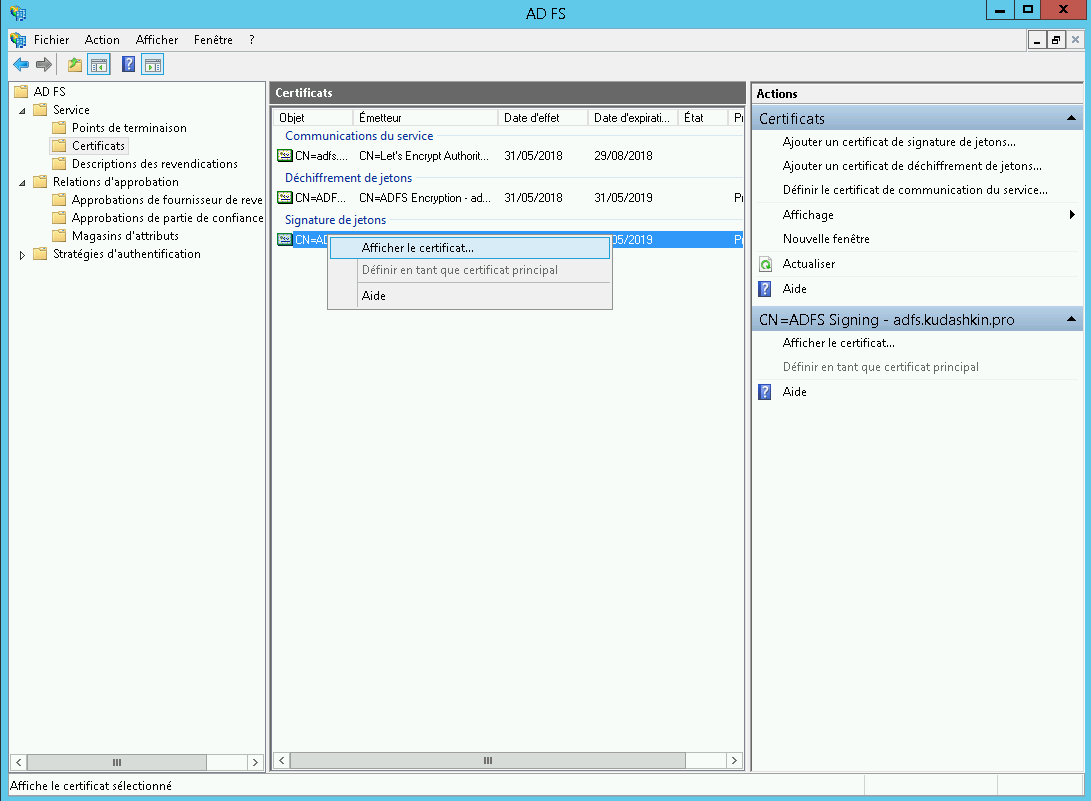1091x801 pixels.
Task: Open the Fichier menu
Action: [x=51, y=40]
